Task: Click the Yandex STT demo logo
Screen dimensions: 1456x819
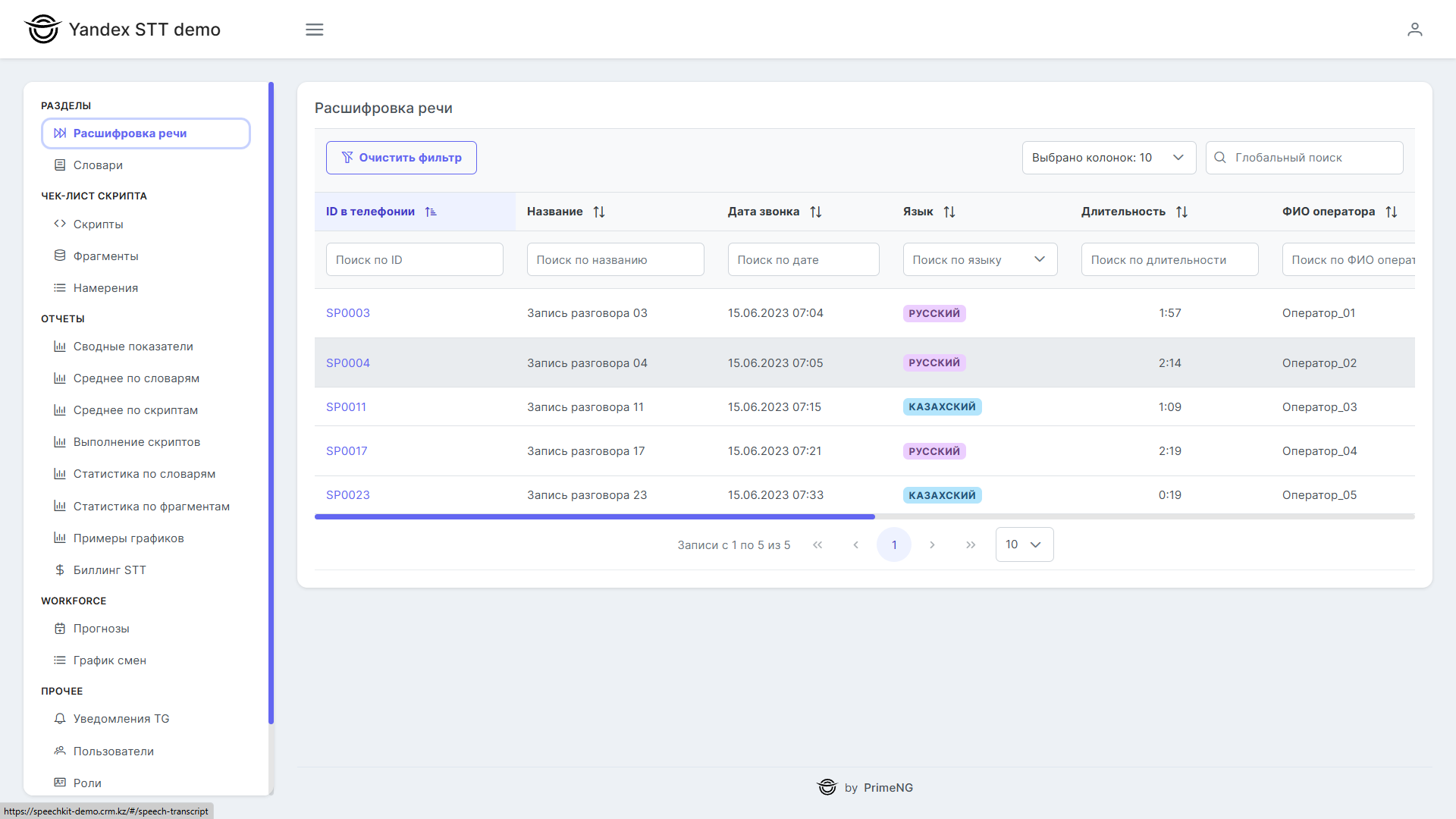Action: tap(122, 30)
